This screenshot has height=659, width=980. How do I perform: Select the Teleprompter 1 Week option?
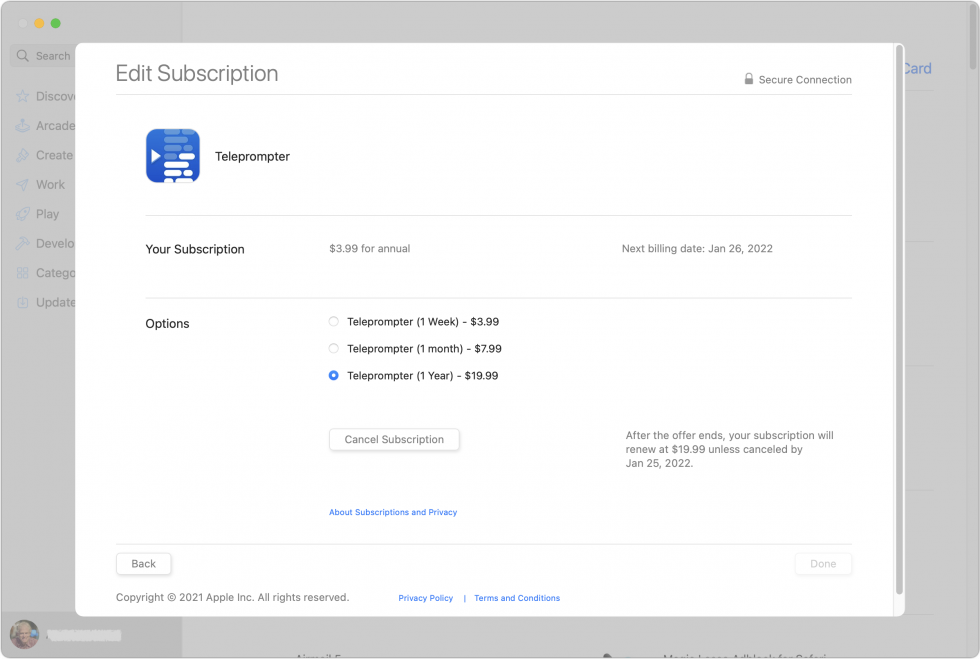pos(333,321)
